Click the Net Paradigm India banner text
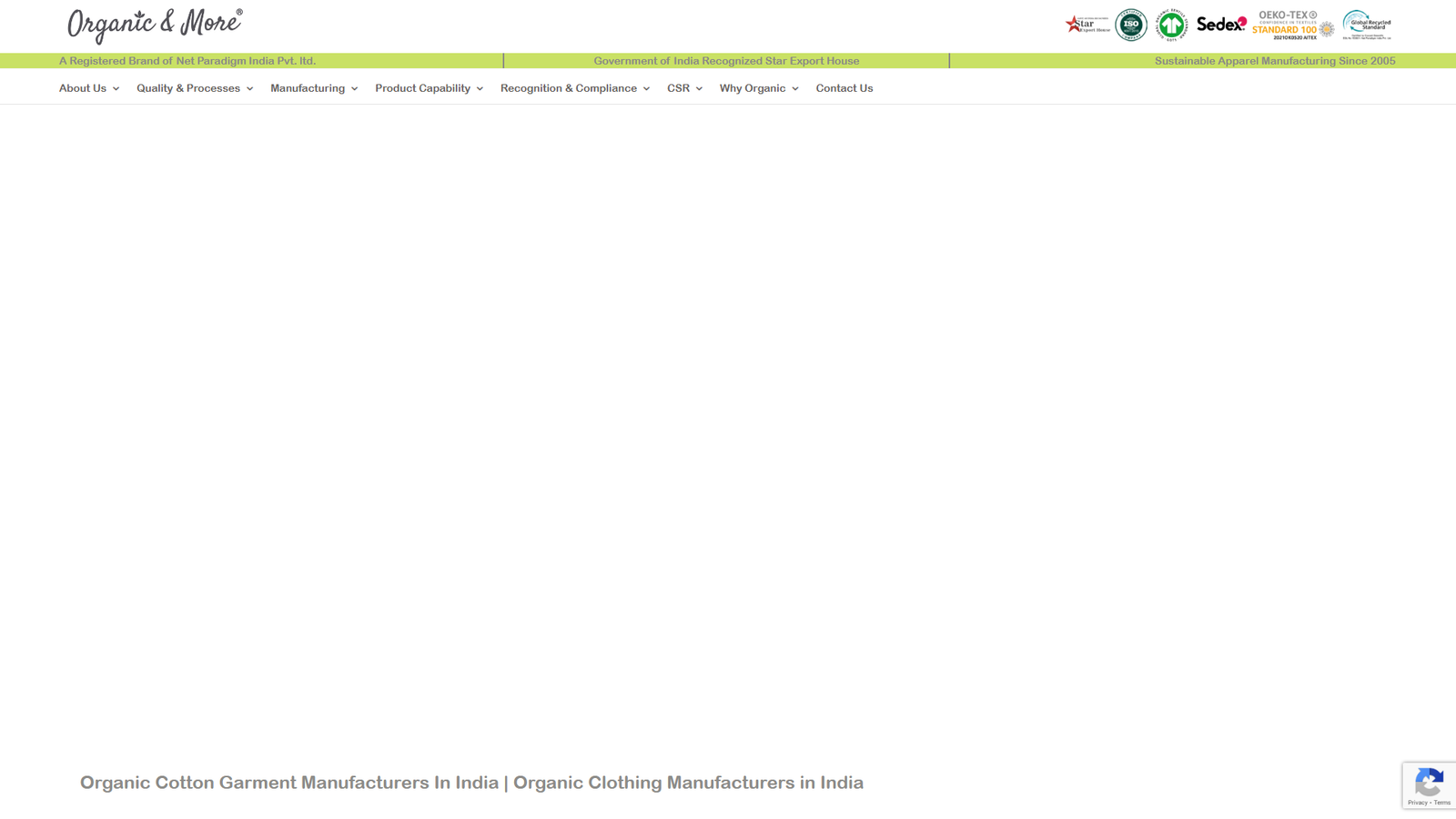This screenshot has width=1456, height=819. (186, 60)
